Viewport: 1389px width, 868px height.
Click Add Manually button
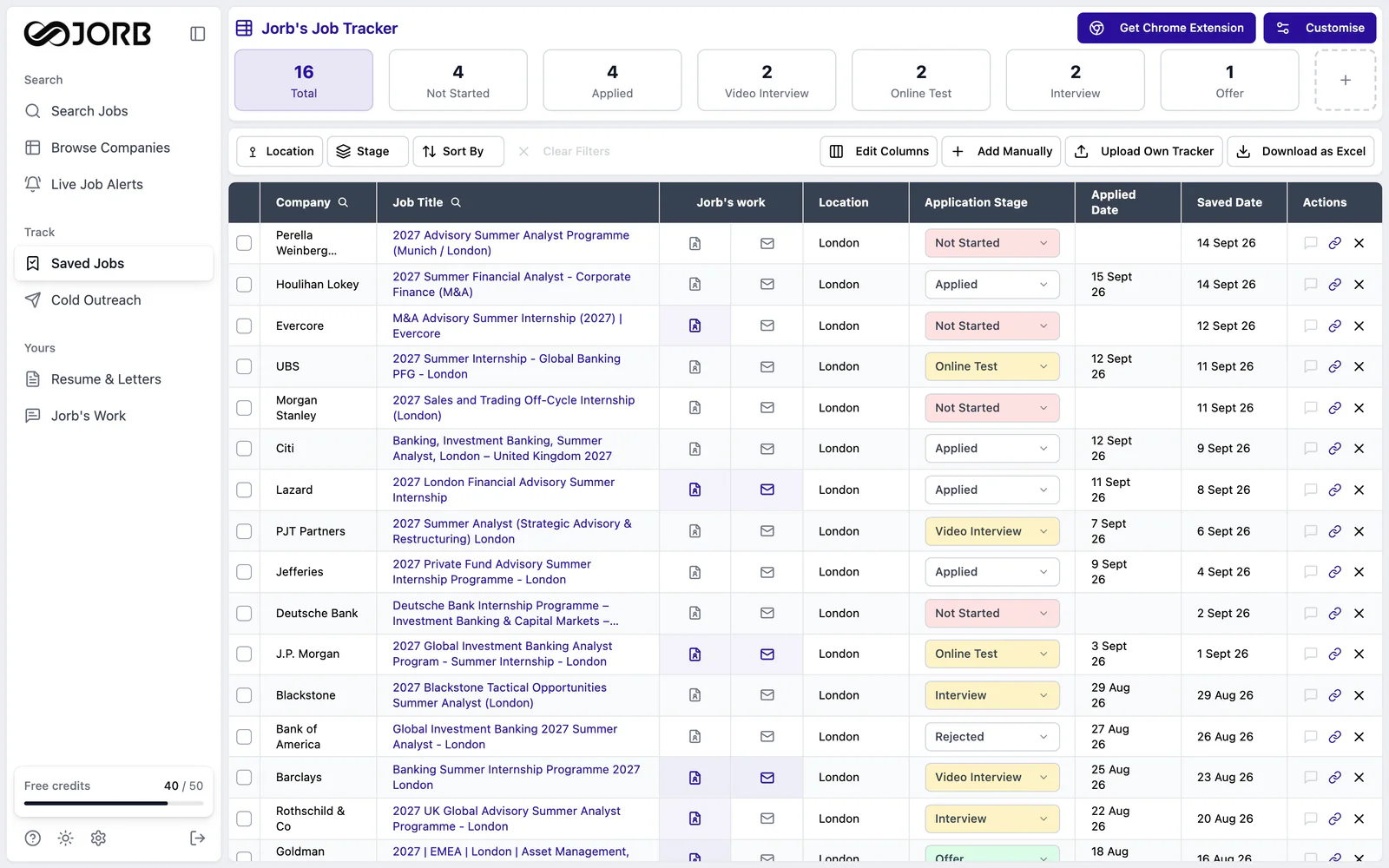pos(1002,151)
